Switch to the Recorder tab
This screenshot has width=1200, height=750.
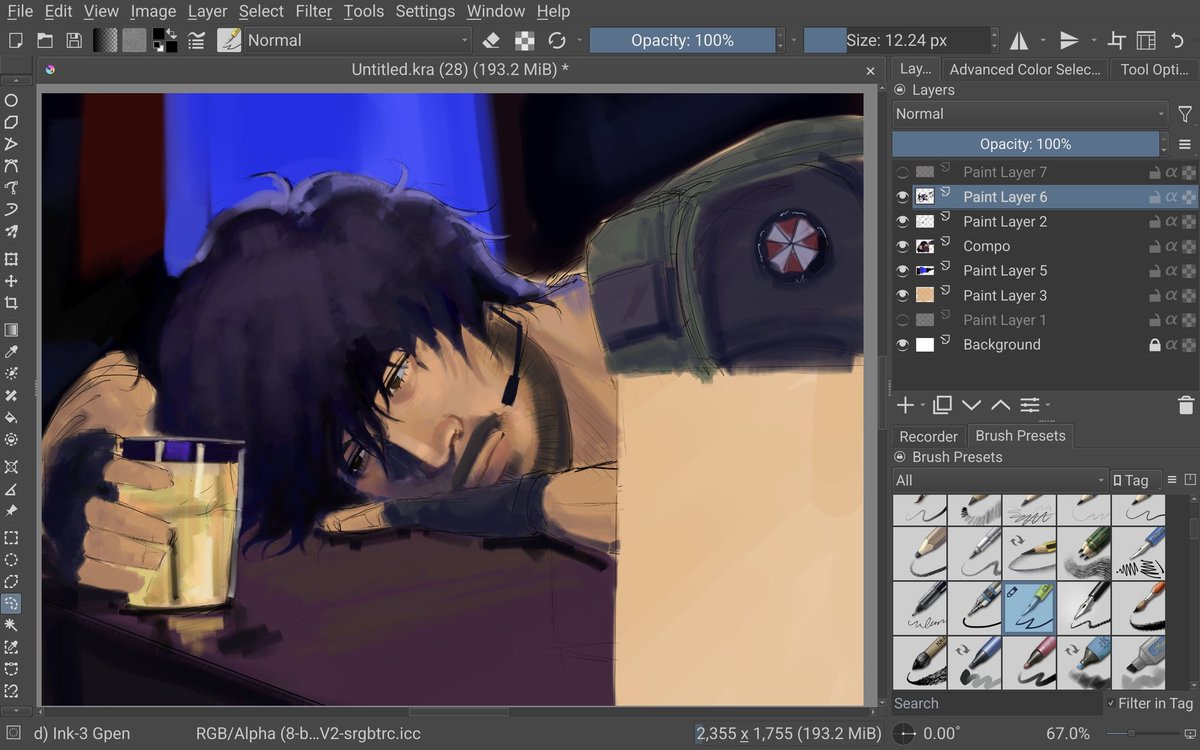[x=928, y=436]
